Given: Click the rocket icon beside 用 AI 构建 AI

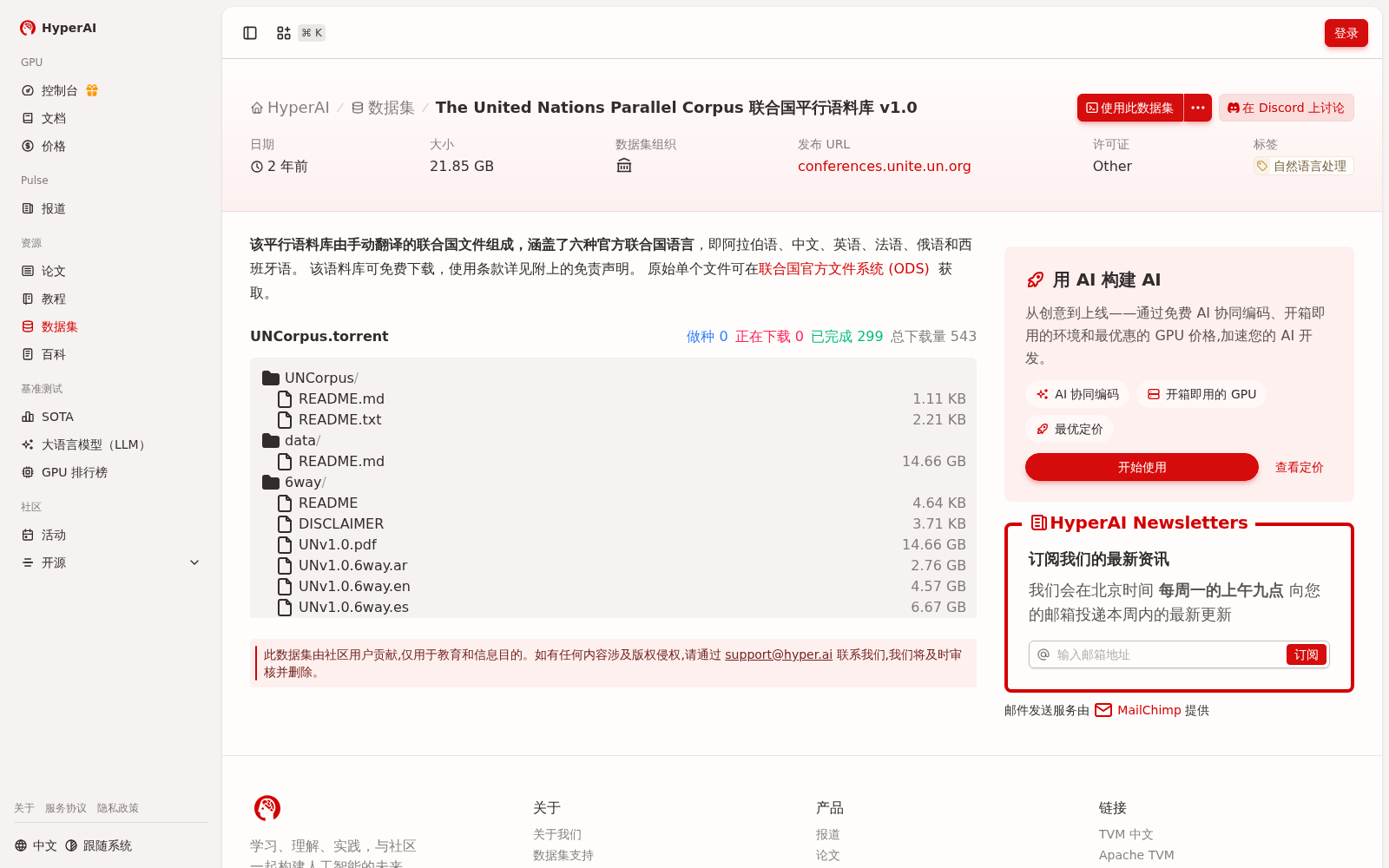Looking at the screenshot, I should pos(1036,279).
